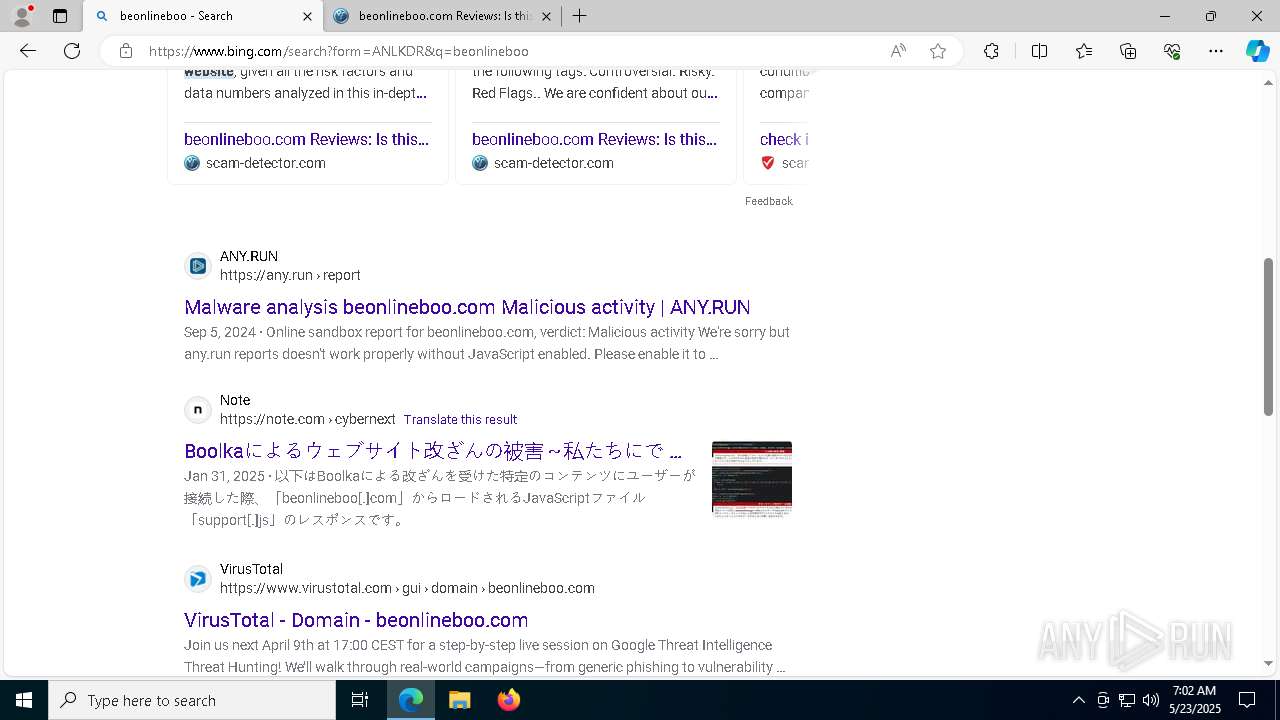Open 'Malware analysis beonlineboo.com Malicious activity' result
Viewport: 1280px width, 720px height.
[467, 307]
